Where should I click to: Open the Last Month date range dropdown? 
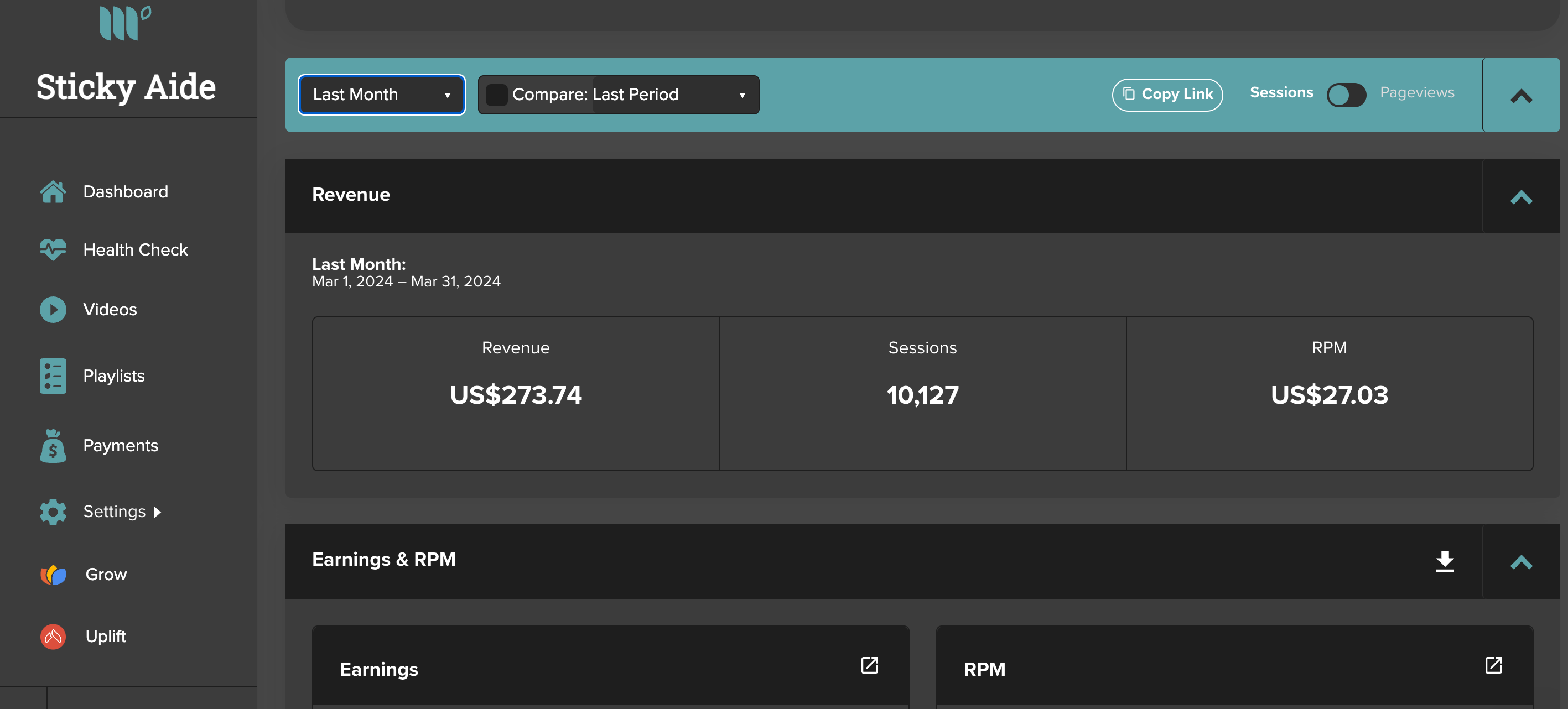(x=382, y=95)
